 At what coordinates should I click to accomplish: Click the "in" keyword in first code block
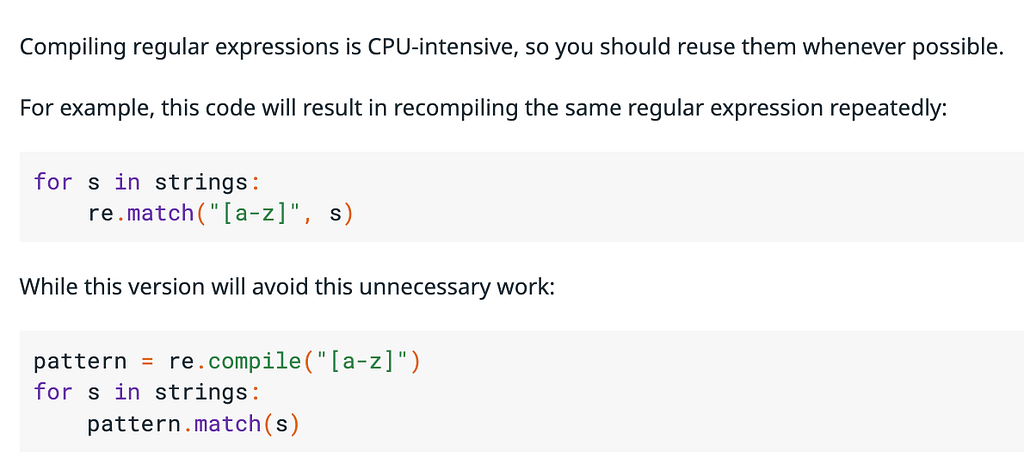tap(127, 181)
